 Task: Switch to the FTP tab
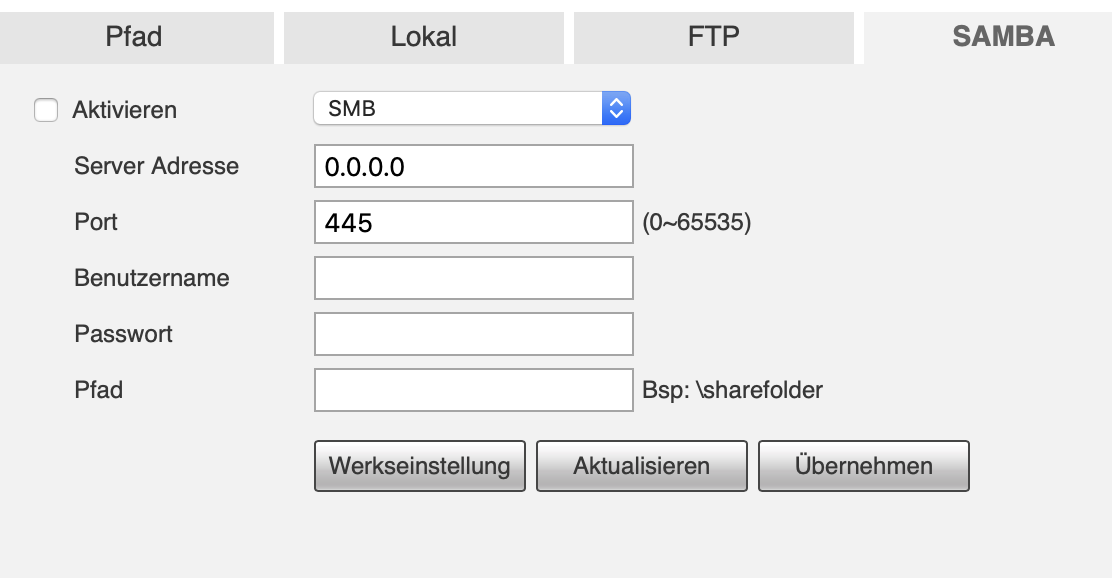713,37
